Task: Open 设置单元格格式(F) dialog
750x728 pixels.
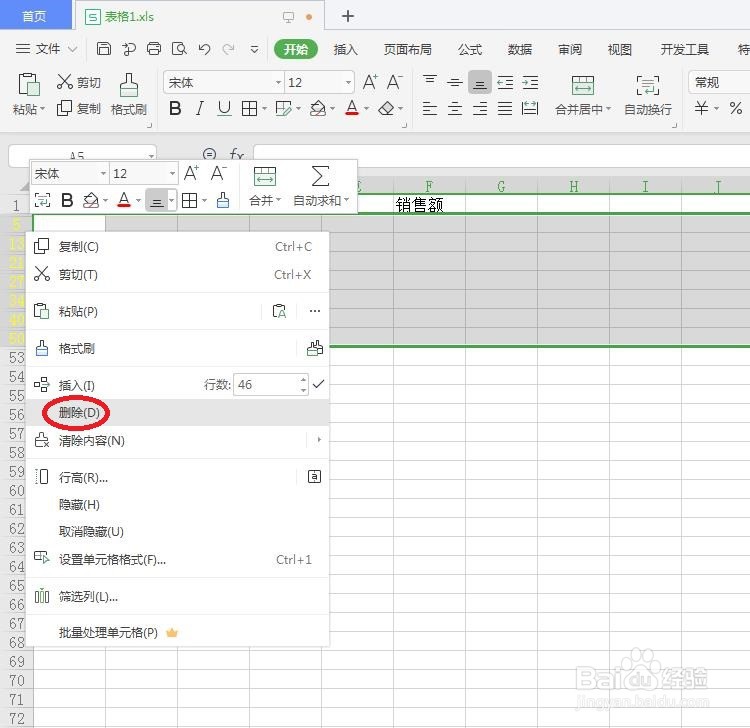Action: pyautogui.click(x=177, y=559)
